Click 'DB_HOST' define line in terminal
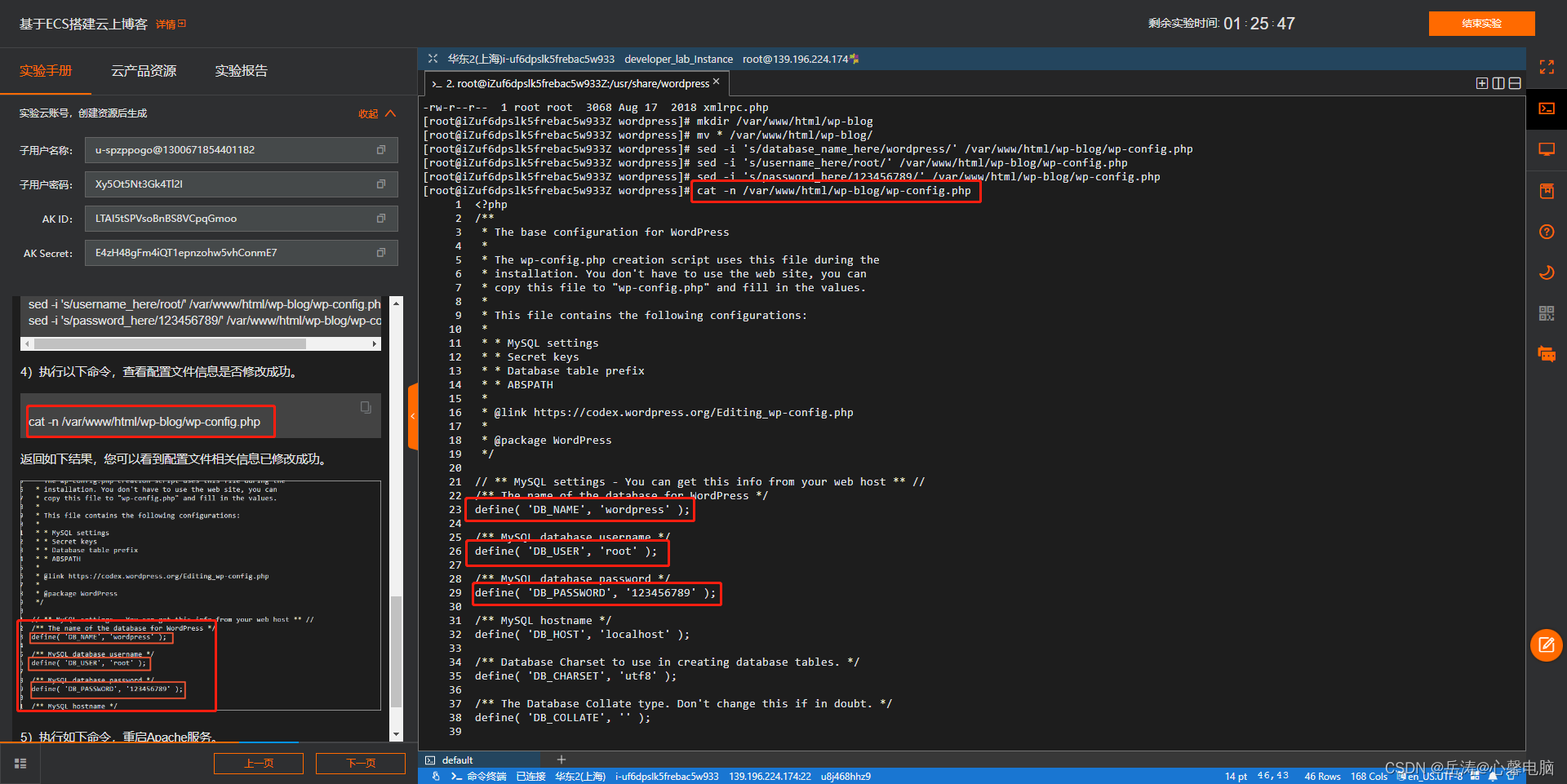The image size is (1567, 784). tap(582, 635)
